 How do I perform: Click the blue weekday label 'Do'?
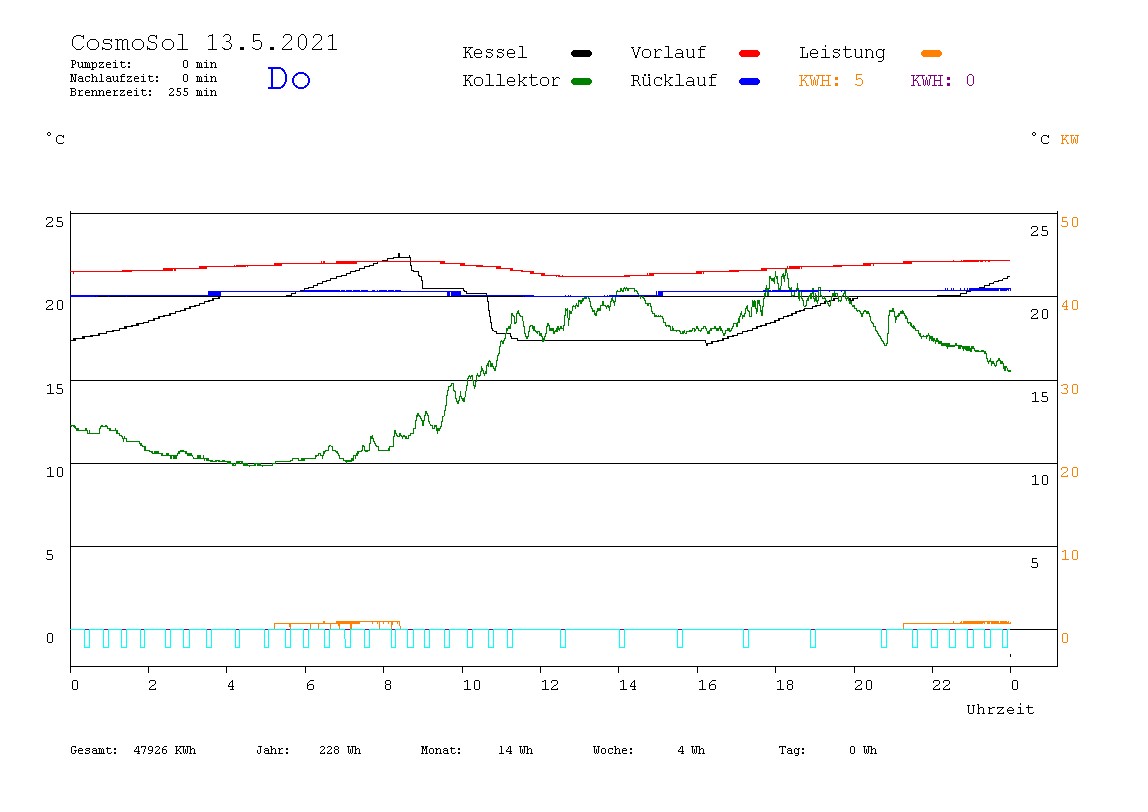click(288, 78)
